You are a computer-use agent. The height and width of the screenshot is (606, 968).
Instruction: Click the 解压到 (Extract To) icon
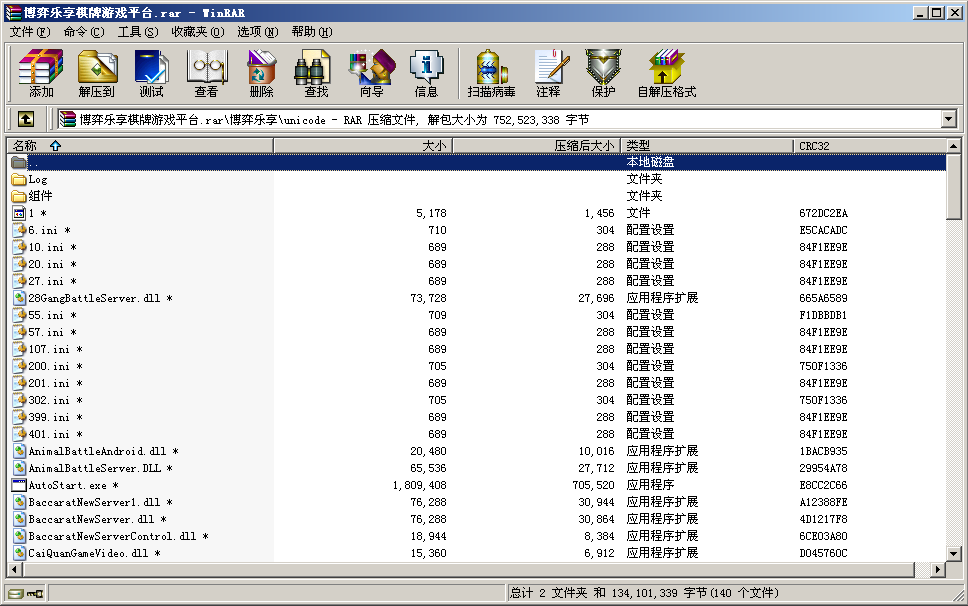97,73
